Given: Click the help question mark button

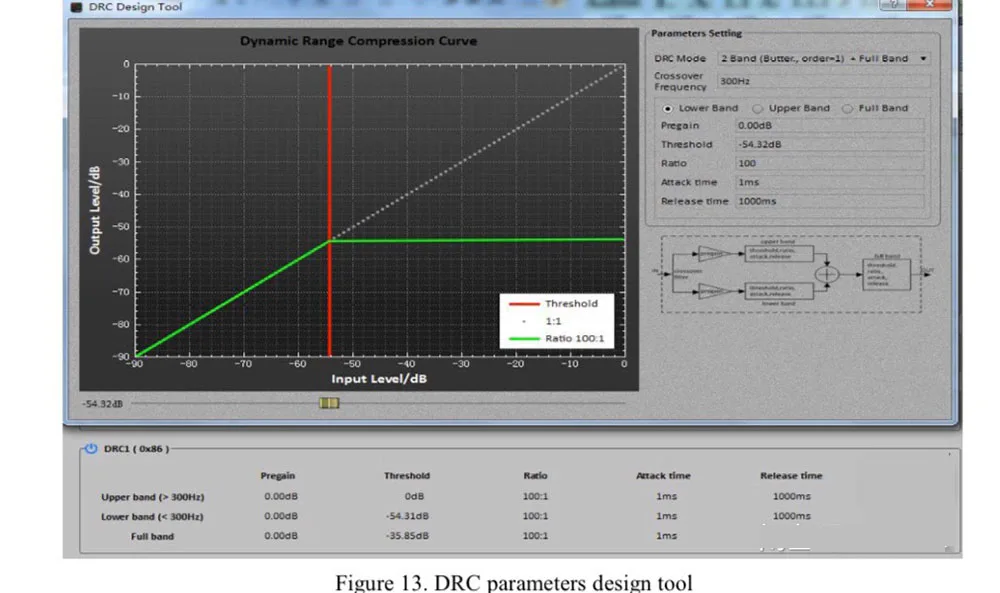Looking at the screenshot, I should tap(893, 4).
